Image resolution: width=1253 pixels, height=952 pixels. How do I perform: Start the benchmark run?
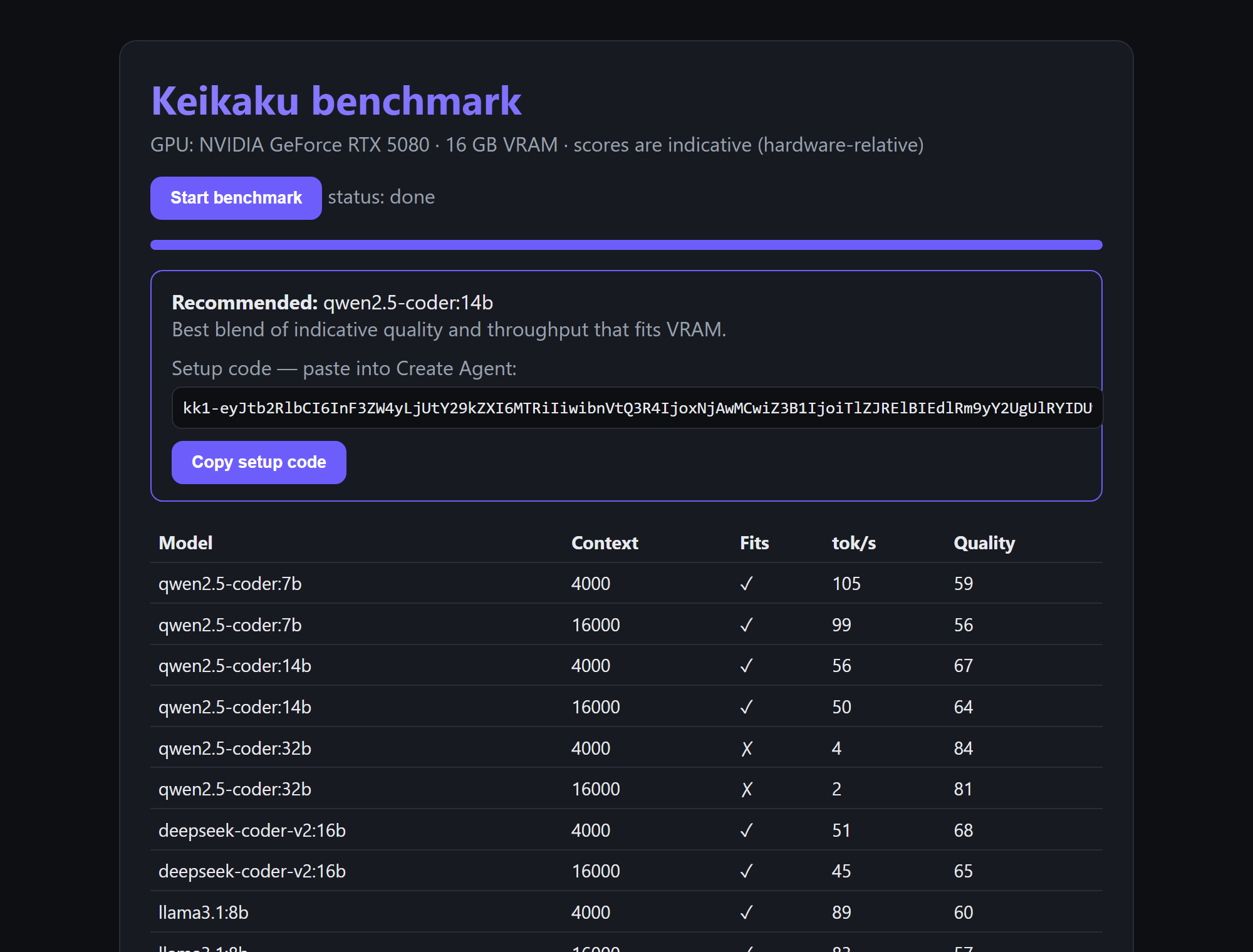click(x=236, y=198)
